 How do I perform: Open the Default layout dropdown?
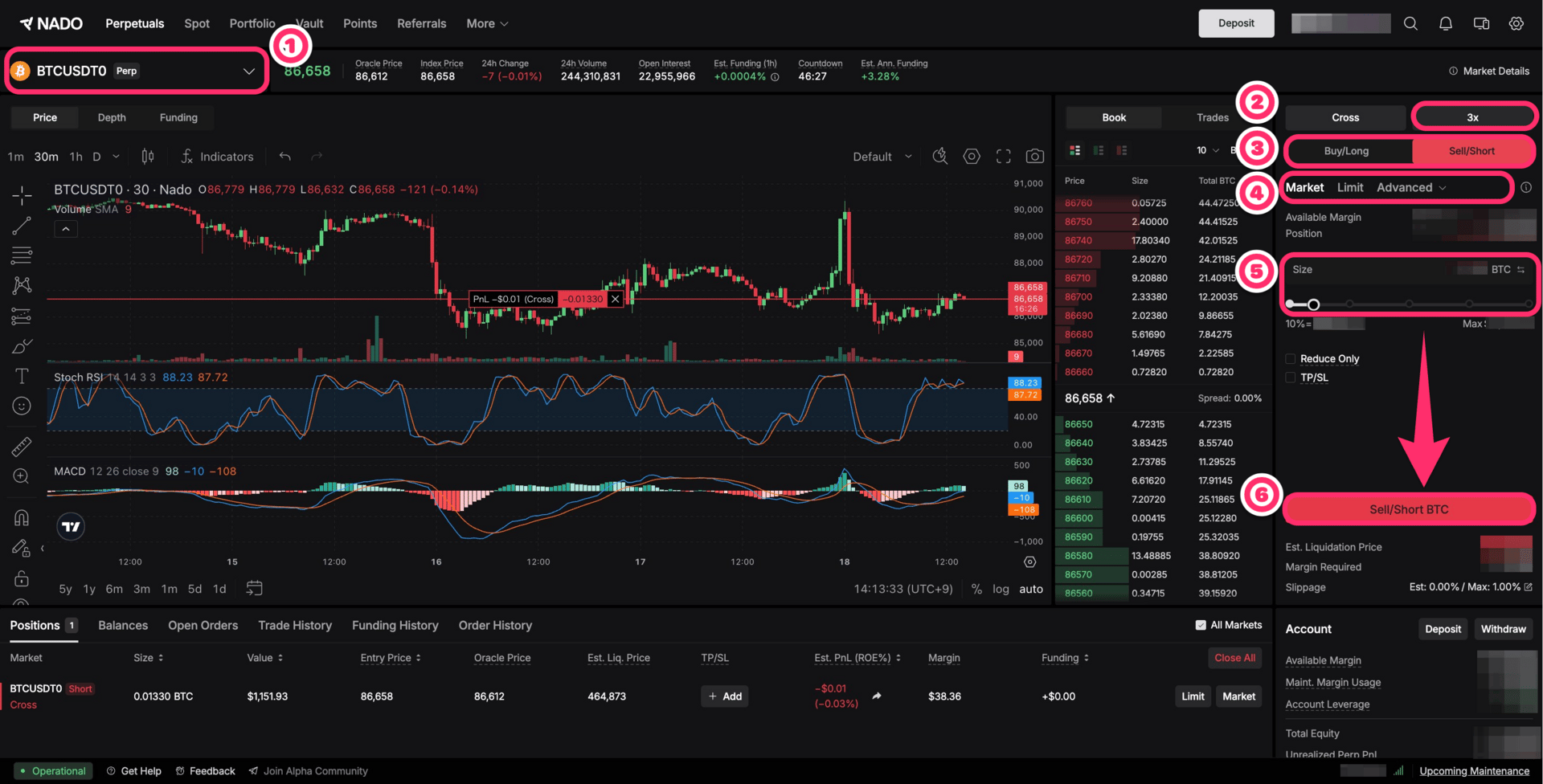(x=882, y=157)
